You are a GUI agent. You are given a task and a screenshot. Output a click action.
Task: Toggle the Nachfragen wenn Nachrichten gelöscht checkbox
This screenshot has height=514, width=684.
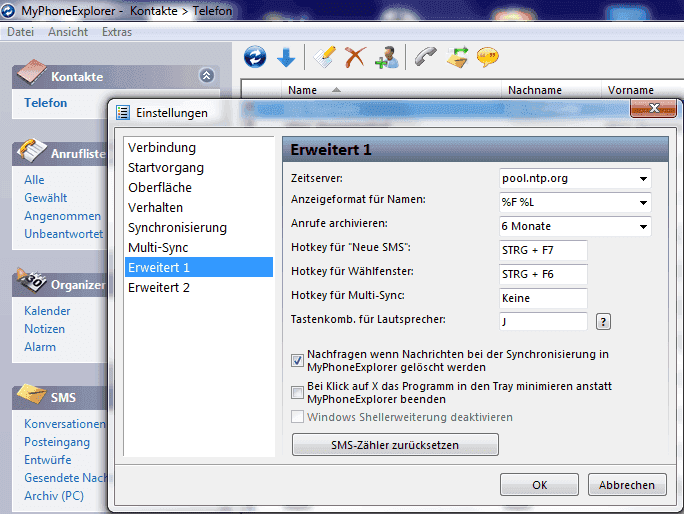pos(298,360)
